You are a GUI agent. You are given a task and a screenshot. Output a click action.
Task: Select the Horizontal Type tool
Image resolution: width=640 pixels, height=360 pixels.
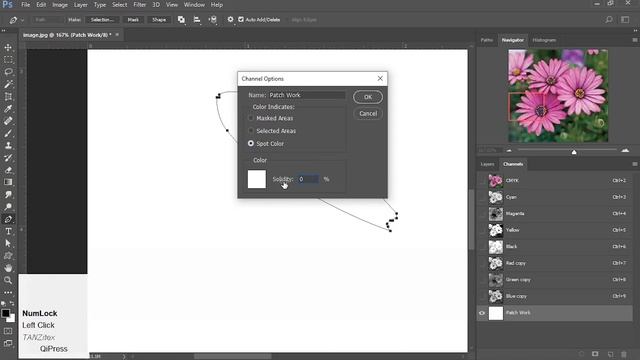click(8, 231)
